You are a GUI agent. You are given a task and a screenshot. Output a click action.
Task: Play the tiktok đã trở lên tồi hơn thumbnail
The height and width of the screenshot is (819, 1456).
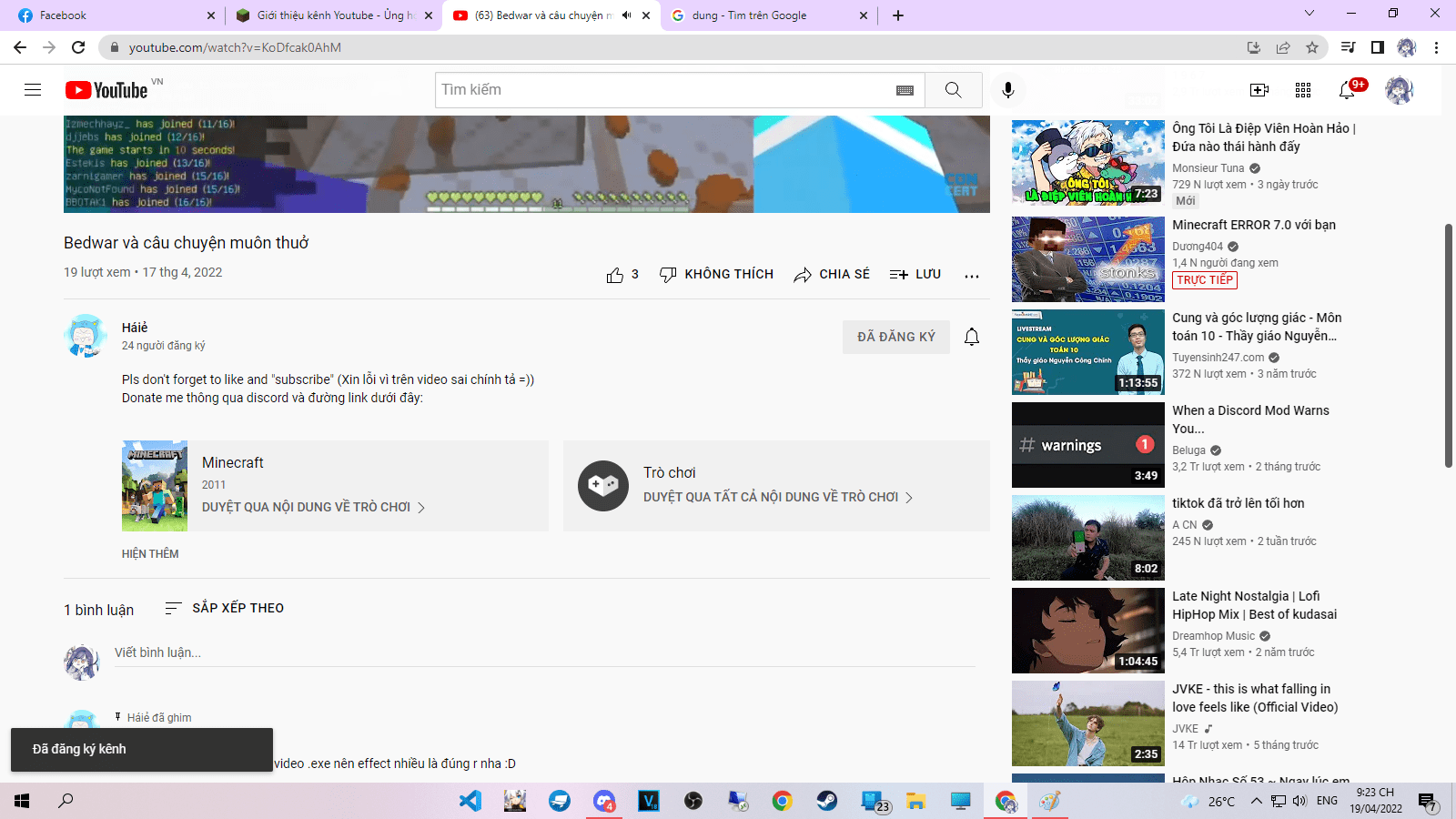tap(1088, 538)
